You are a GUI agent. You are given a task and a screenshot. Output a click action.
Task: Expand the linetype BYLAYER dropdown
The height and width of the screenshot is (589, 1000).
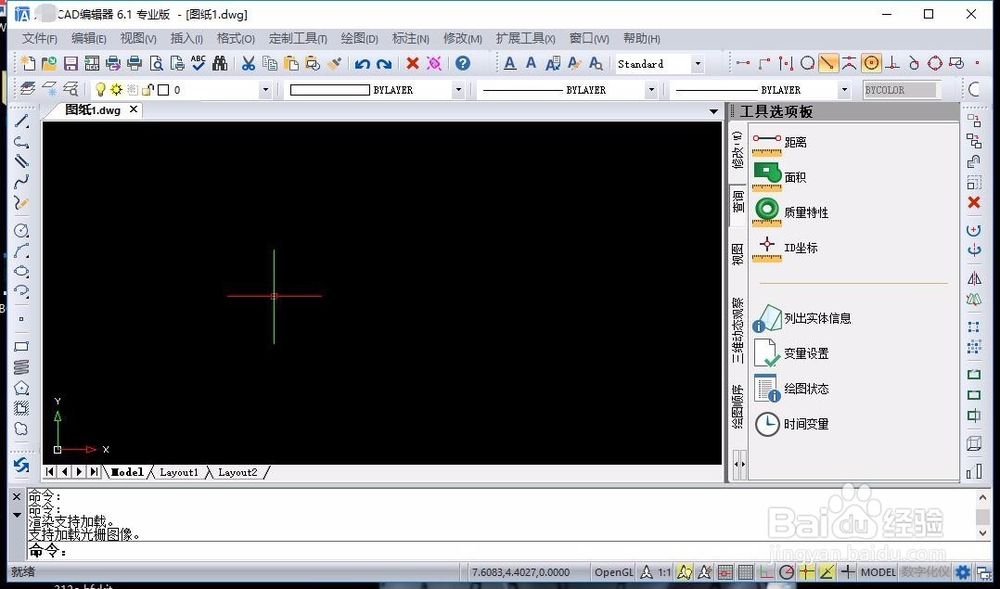pyautogui.click(x=651, y=90)
